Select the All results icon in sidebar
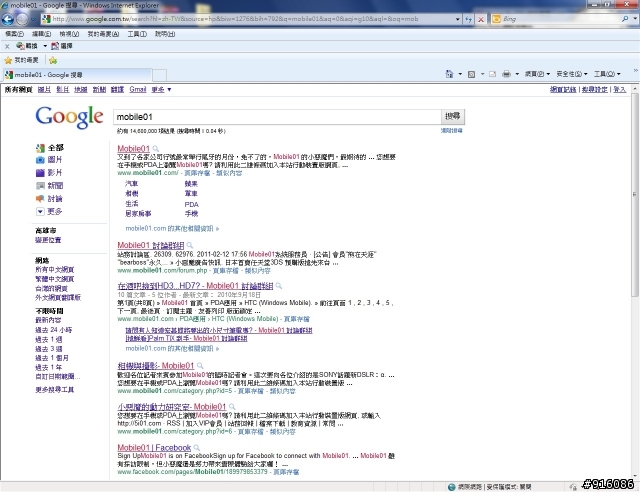Viewport: 640px width, 492px height. pyautogui.click(x=40, y=148)
